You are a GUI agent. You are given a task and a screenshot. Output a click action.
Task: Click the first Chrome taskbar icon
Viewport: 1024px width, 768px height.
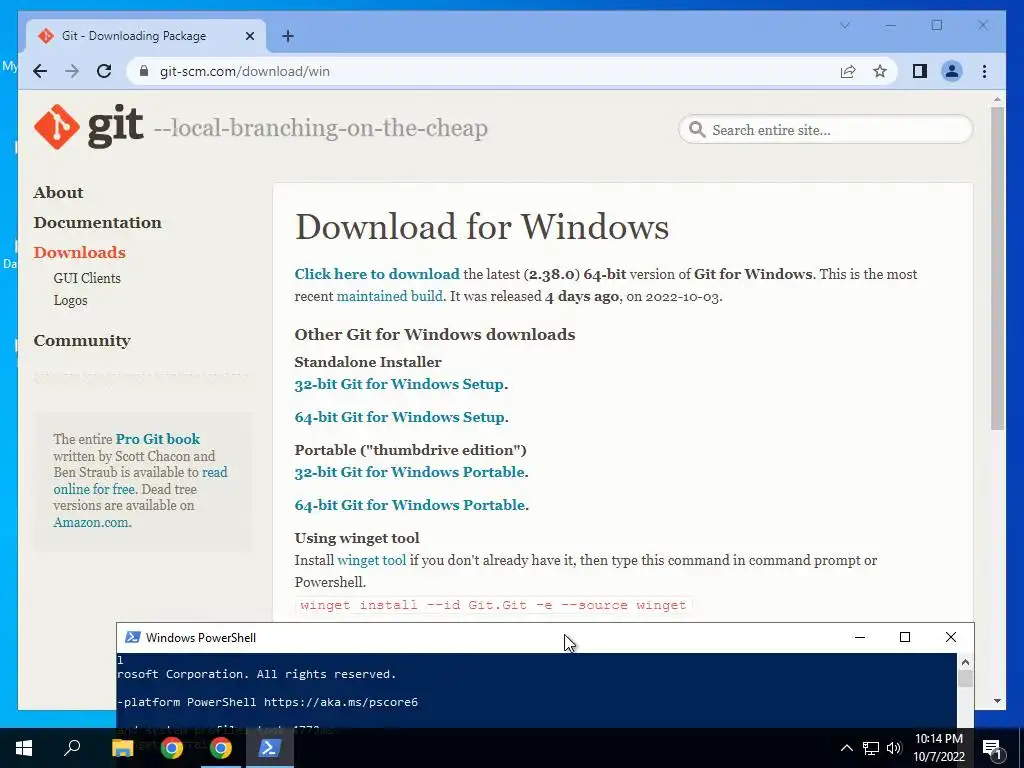pyautogui.click(x=172, y=748)
